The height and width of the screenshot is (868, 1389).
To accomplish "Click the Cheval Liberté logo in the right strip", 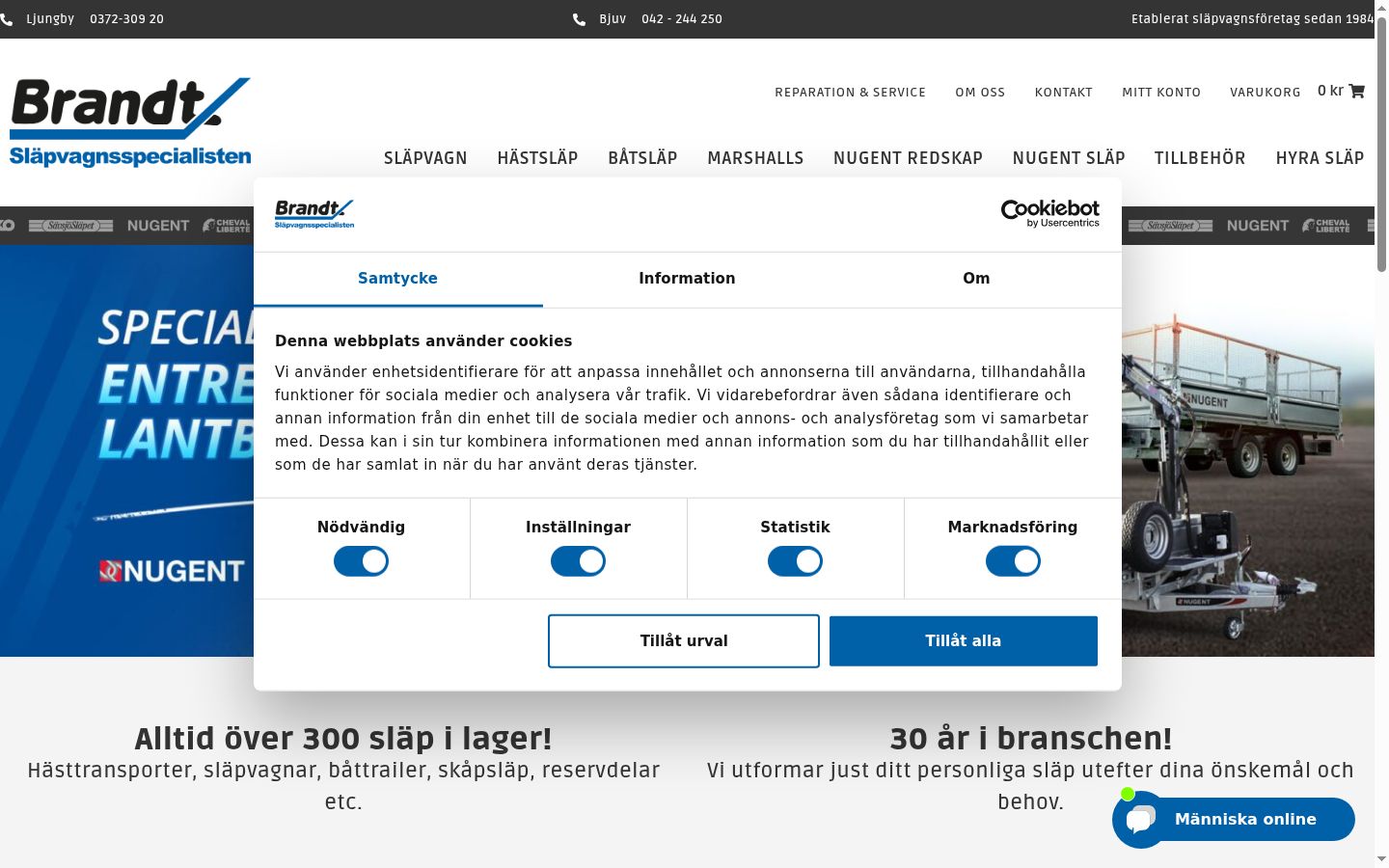I will point(1326,226).
